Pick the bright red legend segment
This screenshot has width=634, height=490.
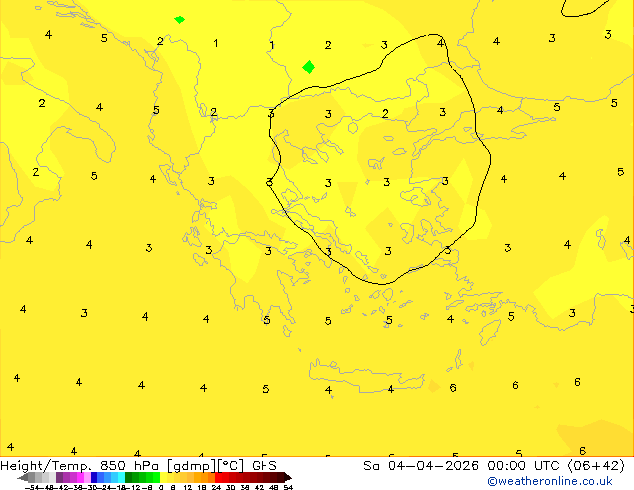coord(226,478)
